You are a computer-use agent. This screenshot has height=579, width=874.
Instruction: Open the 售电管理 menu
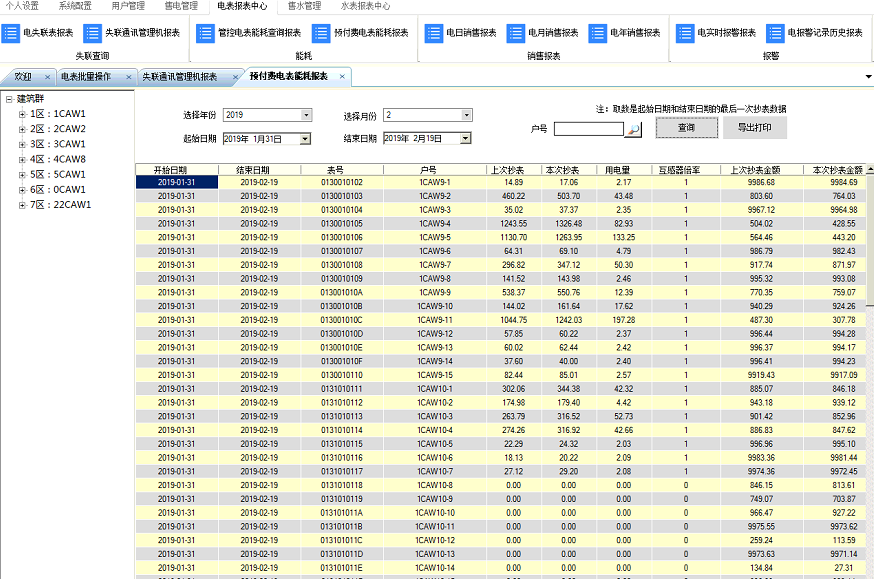pyautogui.click(x=181, y=6)
